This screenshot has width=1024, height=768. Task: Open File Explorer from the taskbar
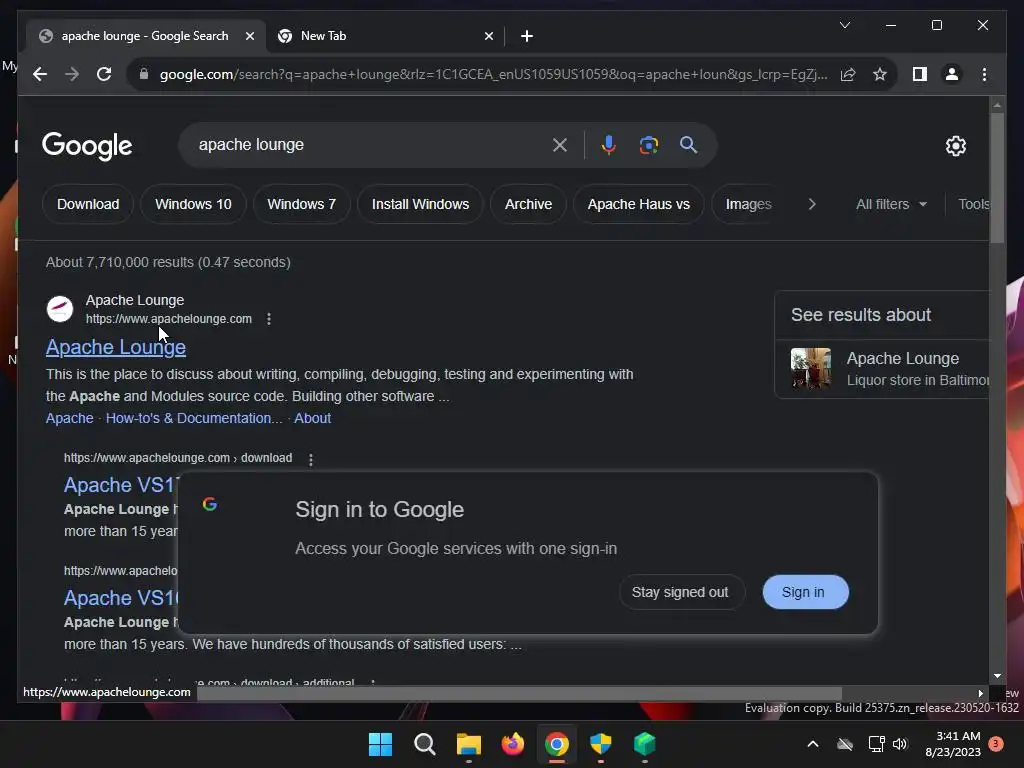[x=468, y=744]
